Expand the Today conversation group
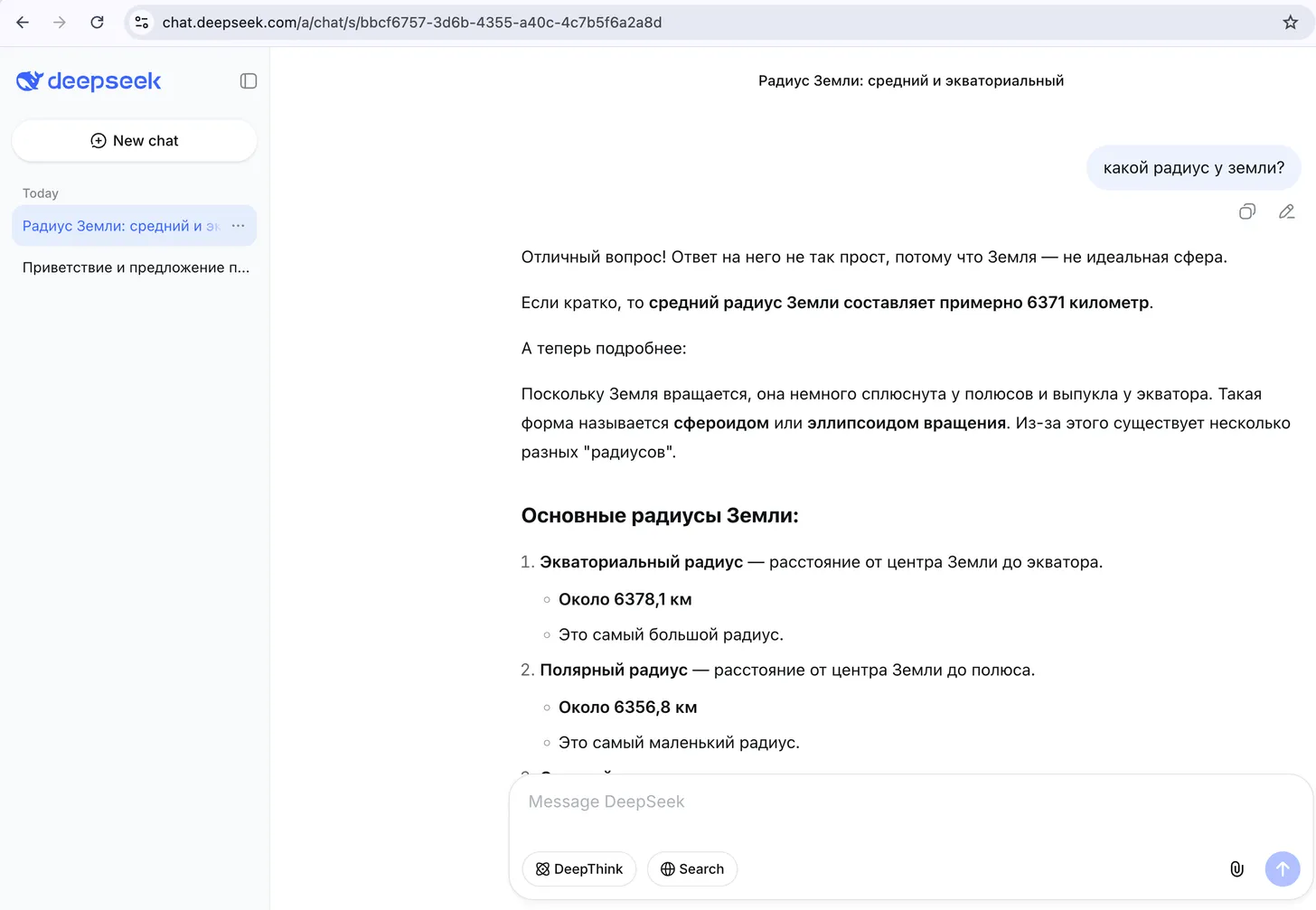The width and height of the screenshot is (1316, 910). 40,192
